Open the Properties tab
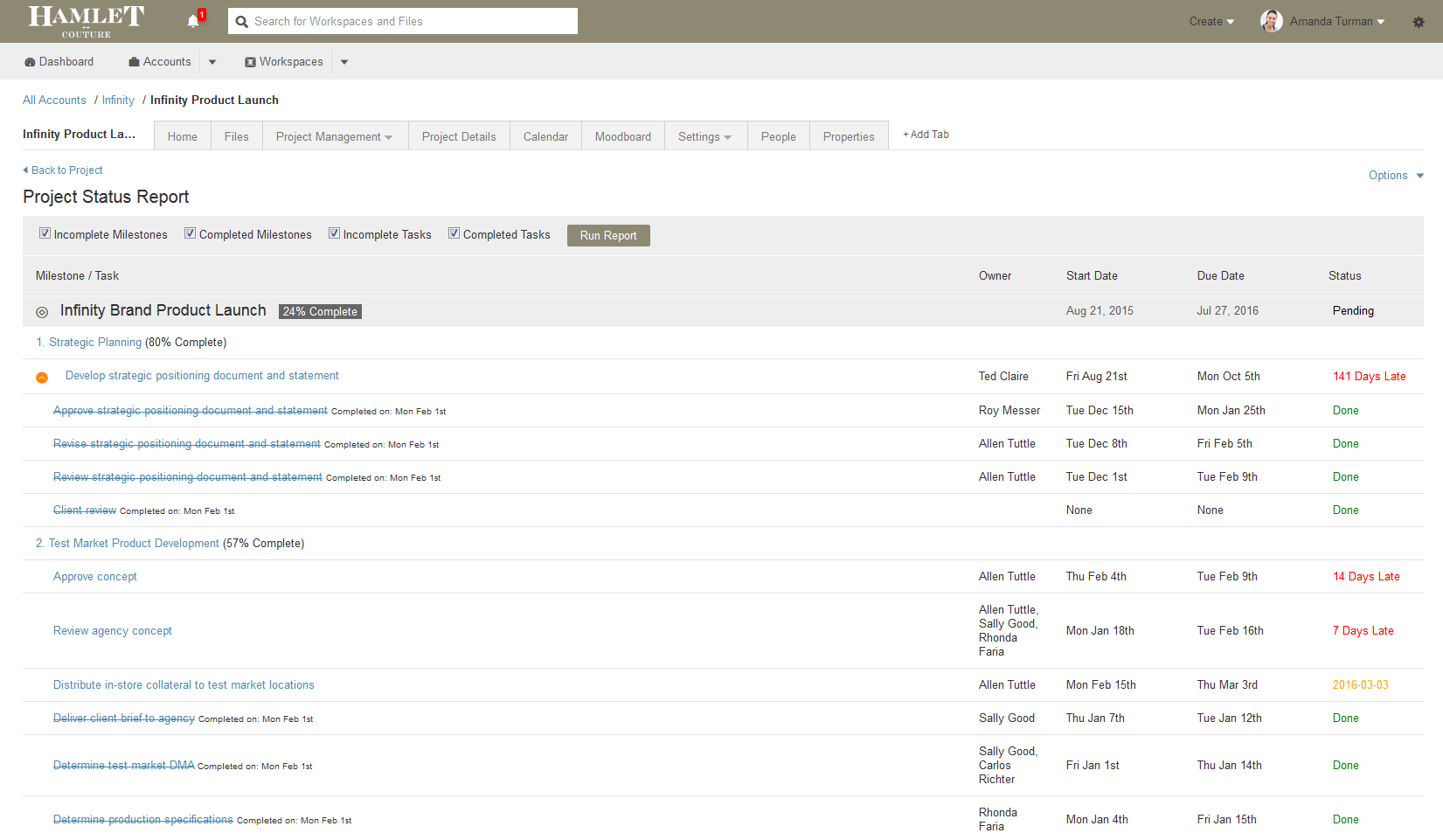 pos(849,136)
